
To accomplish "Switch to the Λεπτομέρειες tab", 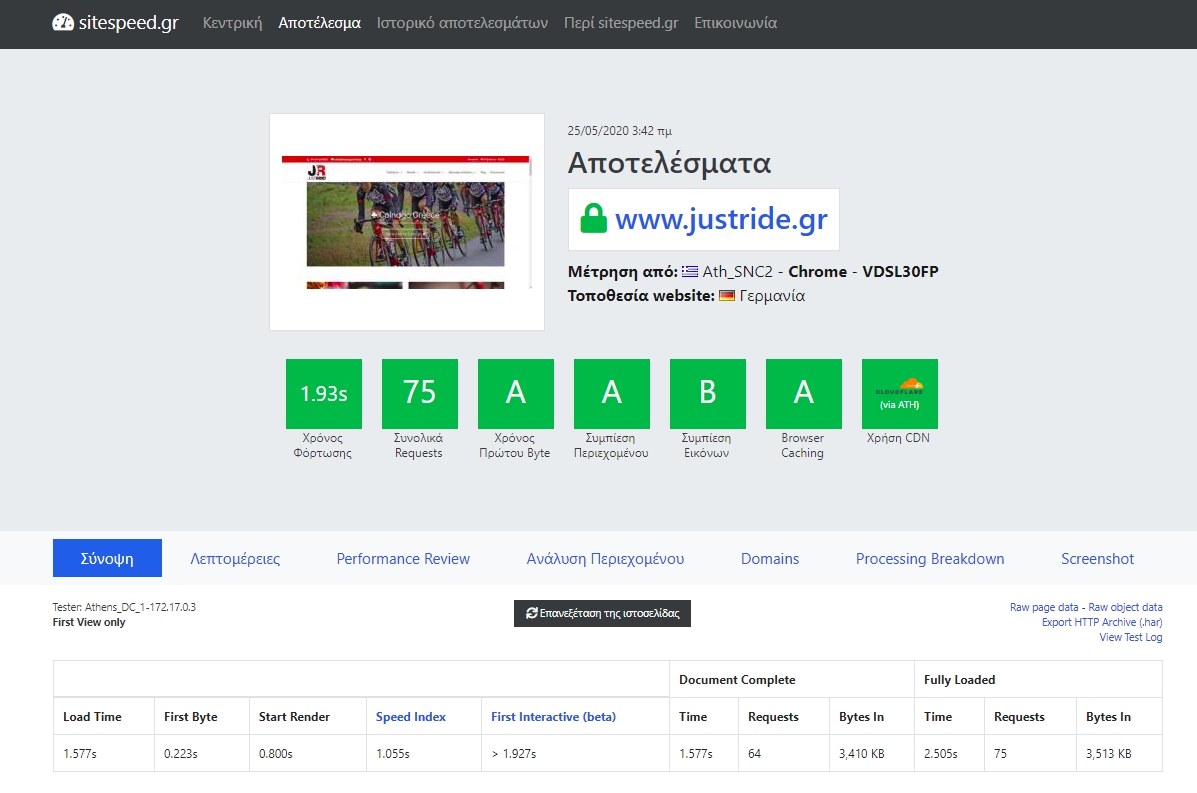I will point(235,558).
